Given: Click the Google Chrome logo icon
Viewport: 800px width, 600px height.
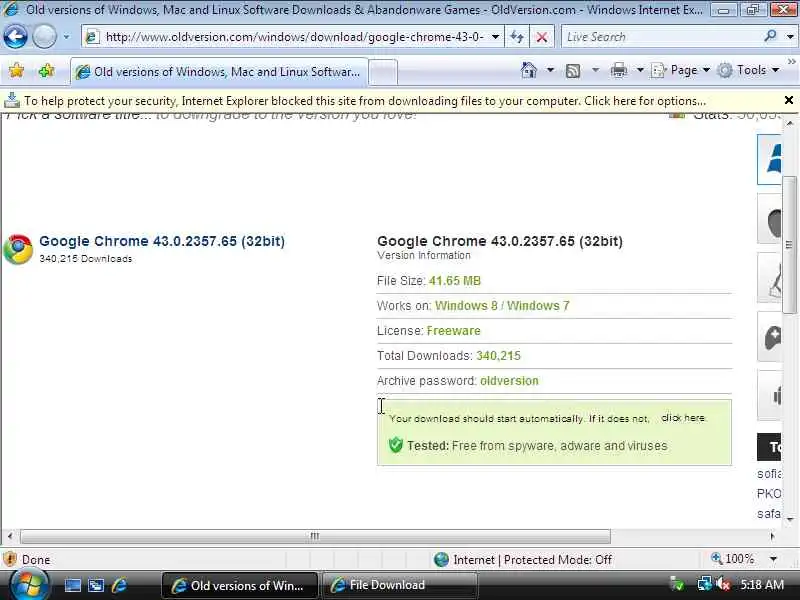Looking at the screenshot, I should 18,249.
